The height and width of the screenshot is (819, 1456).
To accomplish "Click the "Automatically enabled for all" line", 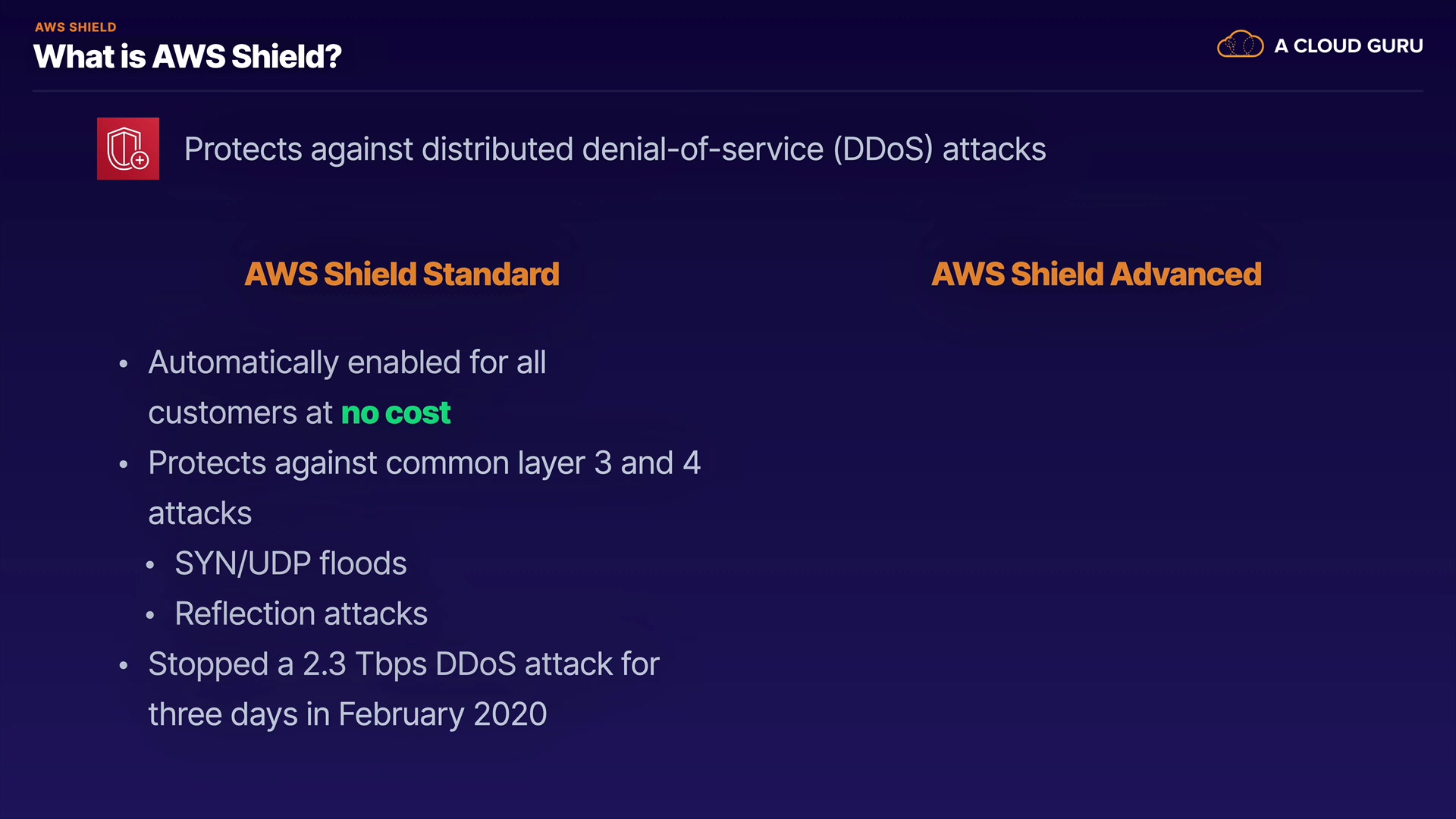I will (x=347, y=362).
